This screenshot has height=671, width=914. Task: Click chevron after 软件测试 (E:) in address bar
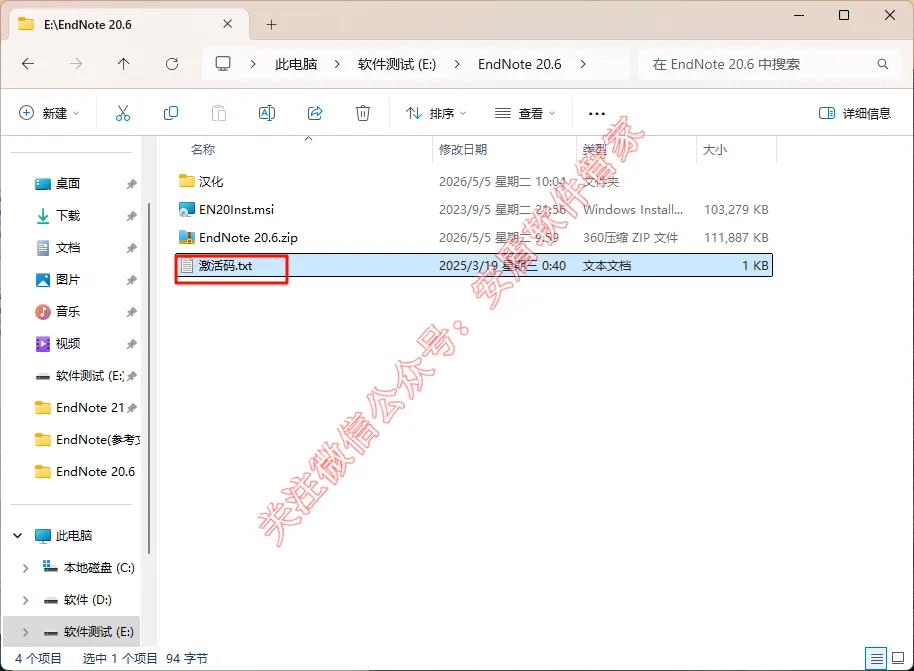pyautogui.click(x=456, y=64)
